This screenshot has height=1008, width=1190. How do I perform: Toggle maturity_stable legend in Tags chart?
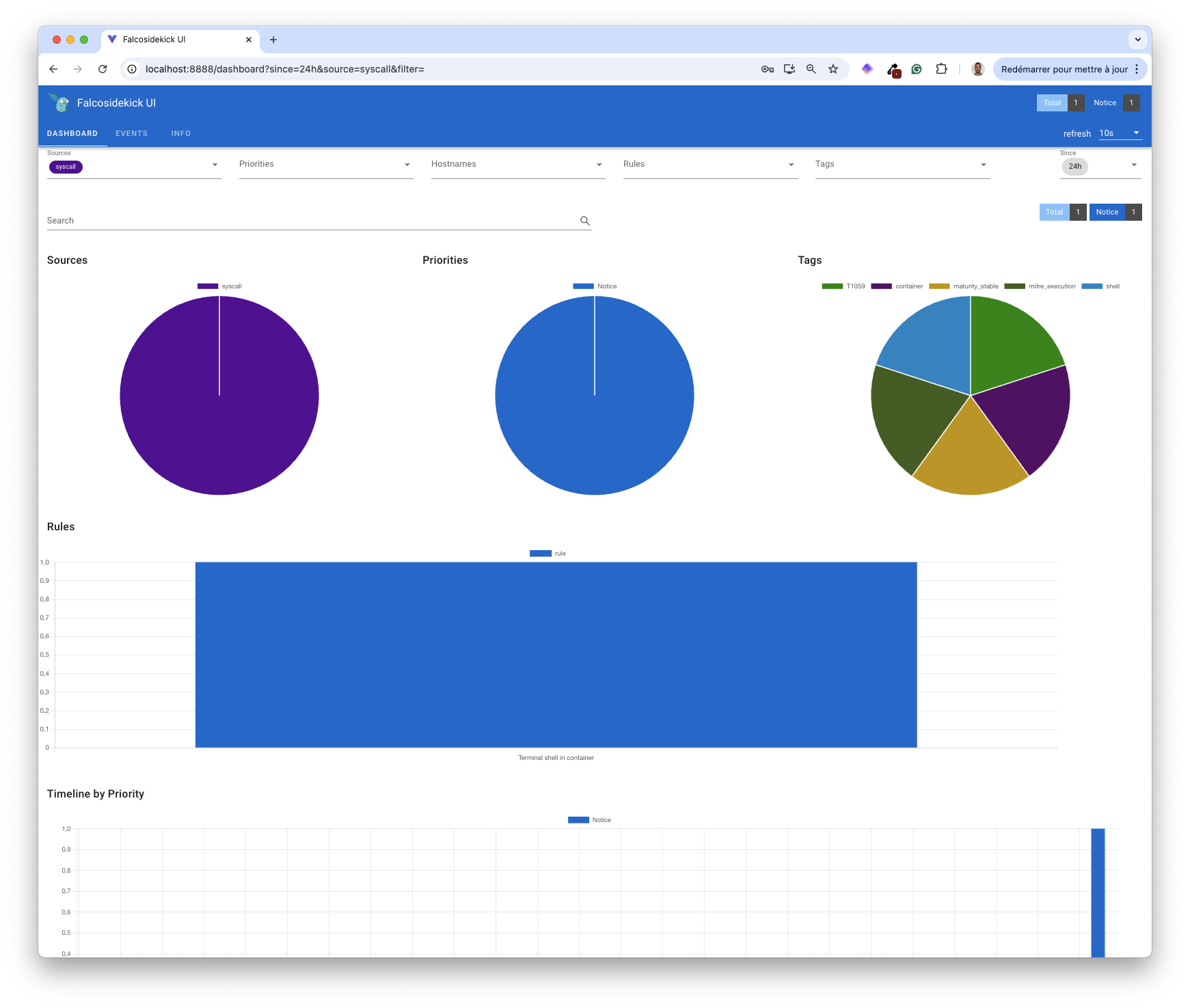coord(964,286)
